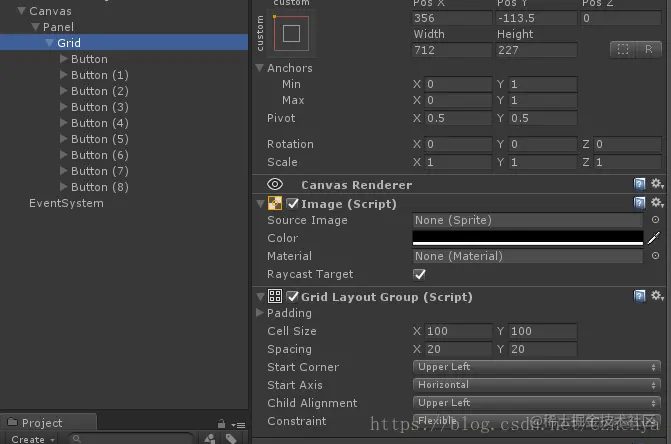671x444 pixels.
Task: Click the Project search field
Action: (x=131, y=439)
